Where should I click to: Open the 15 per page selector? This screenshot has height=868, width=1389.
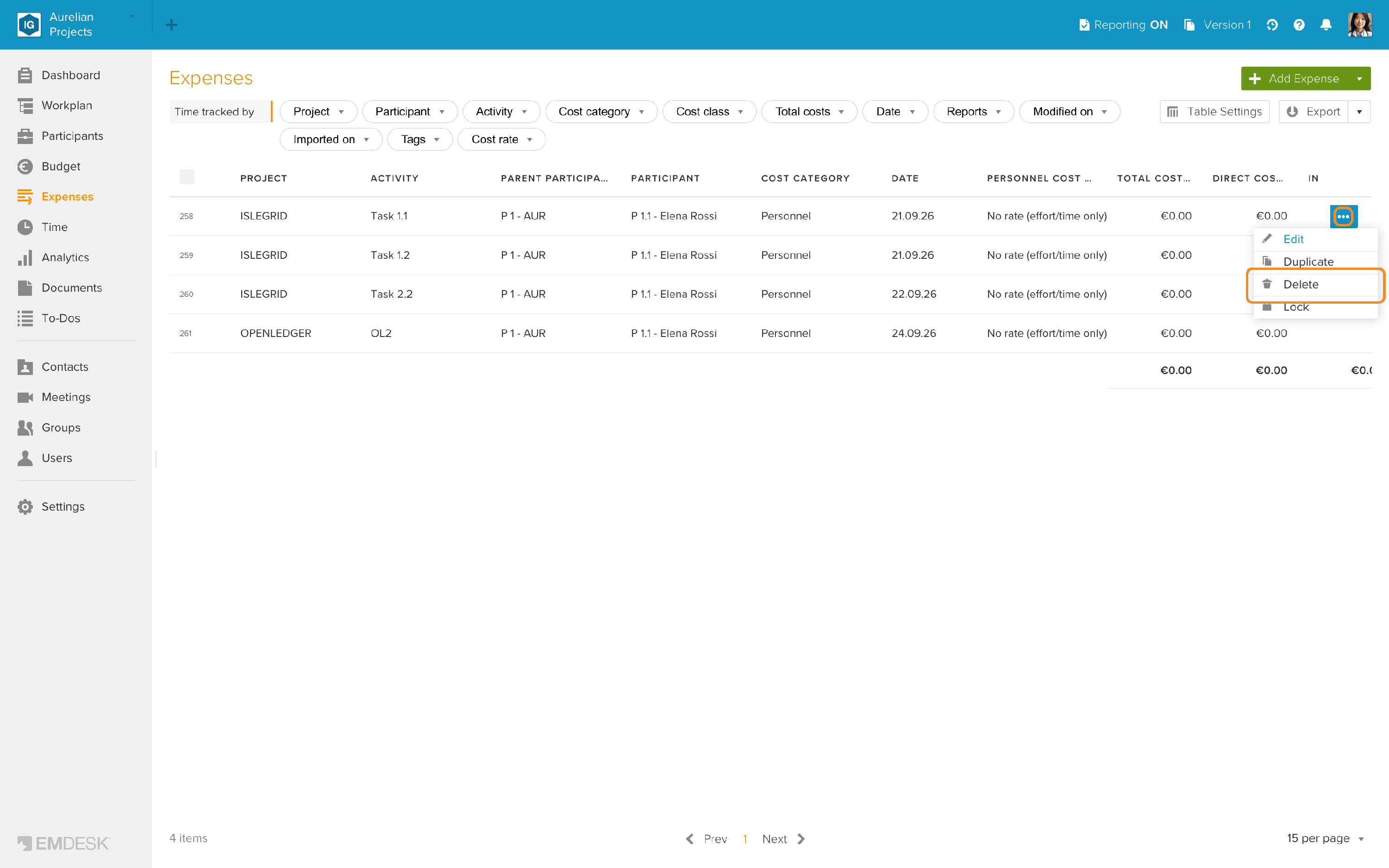[1325, 838]
